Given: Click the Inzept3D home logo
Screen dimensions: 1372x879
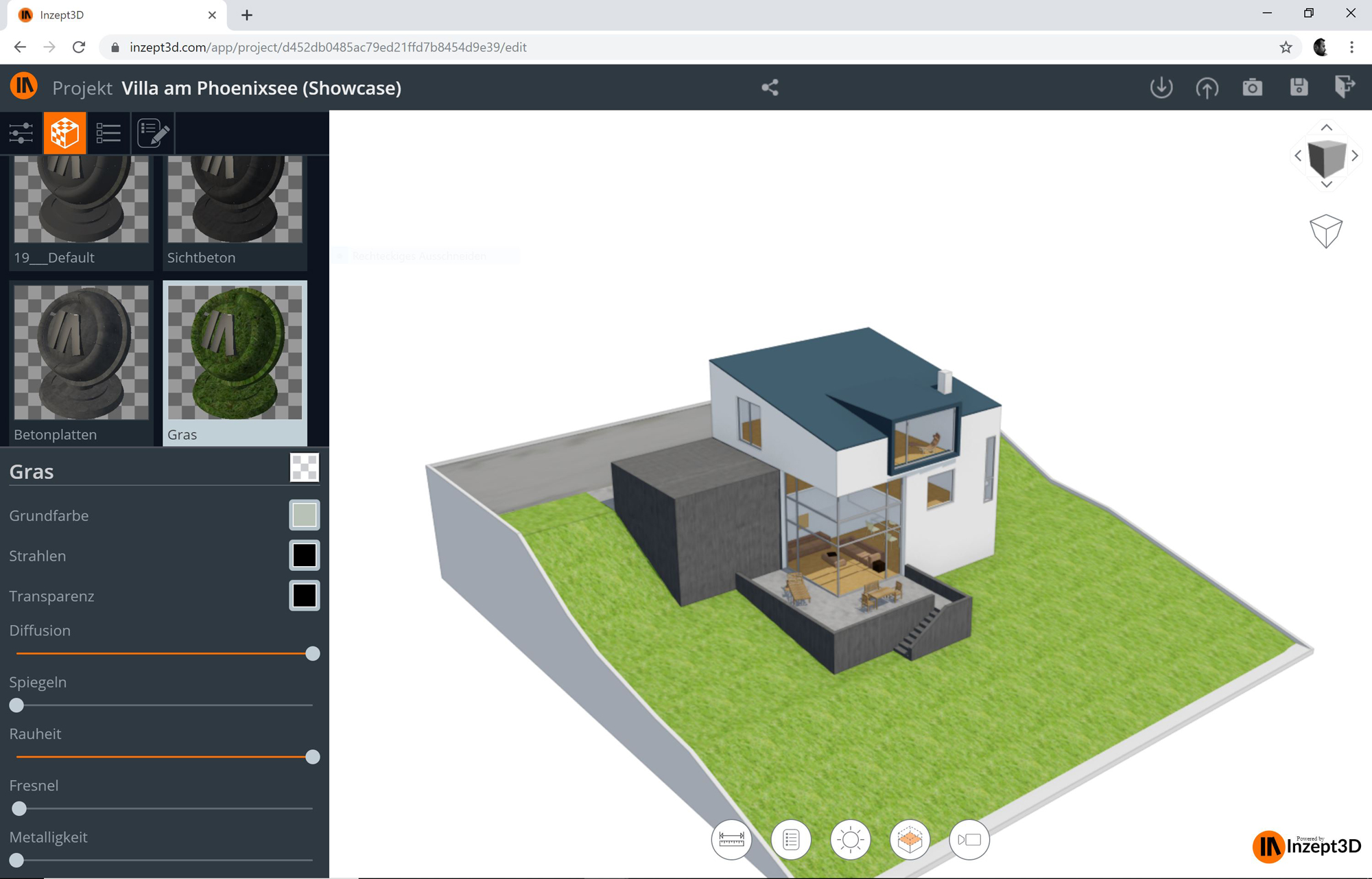Looking at the screenshot, I should pyautogui.click(x=24, y=86).
